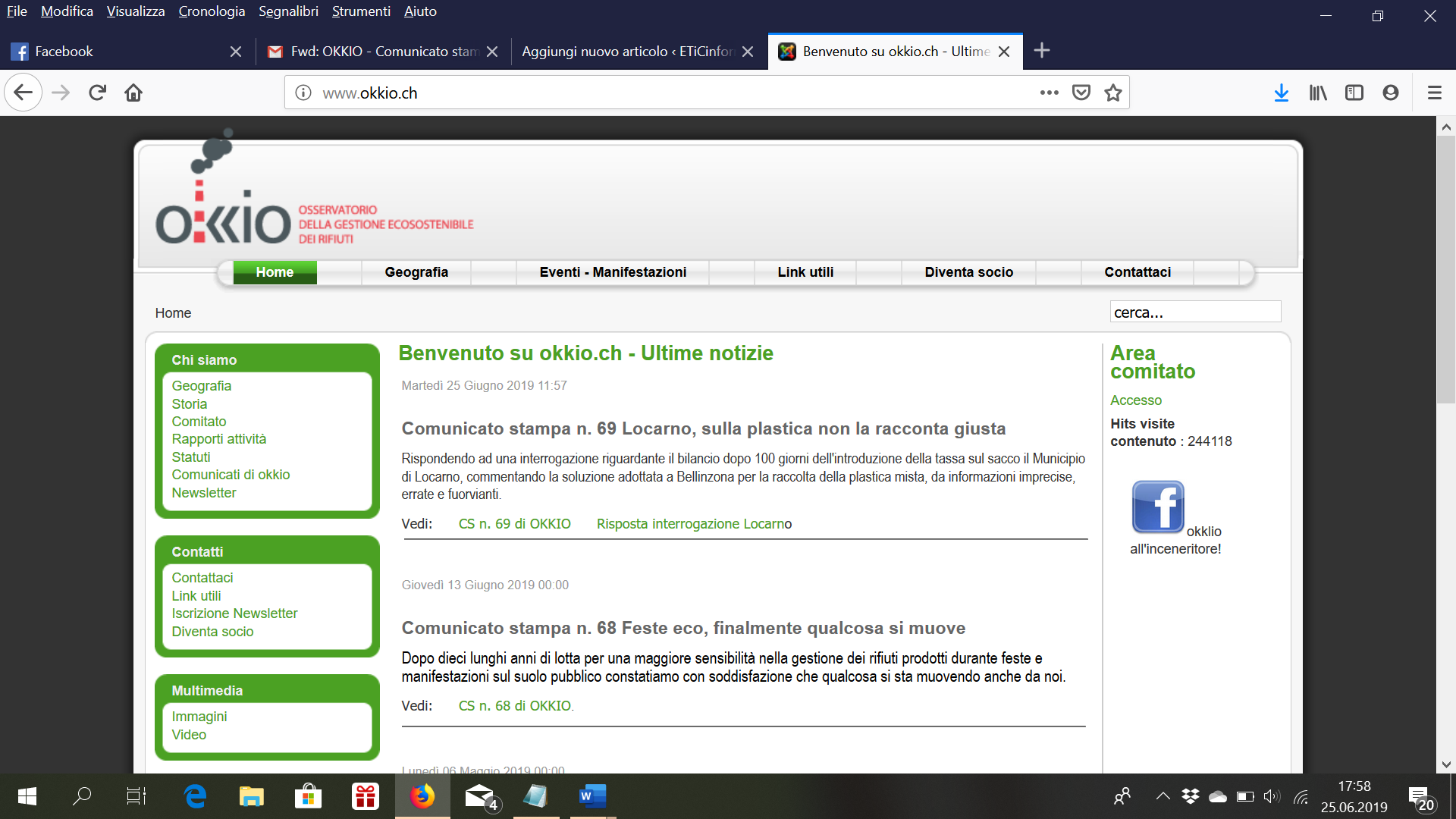The image size is (1456, 819).
Task: Open the Firefox account icon
Action: click(1391, 93)
